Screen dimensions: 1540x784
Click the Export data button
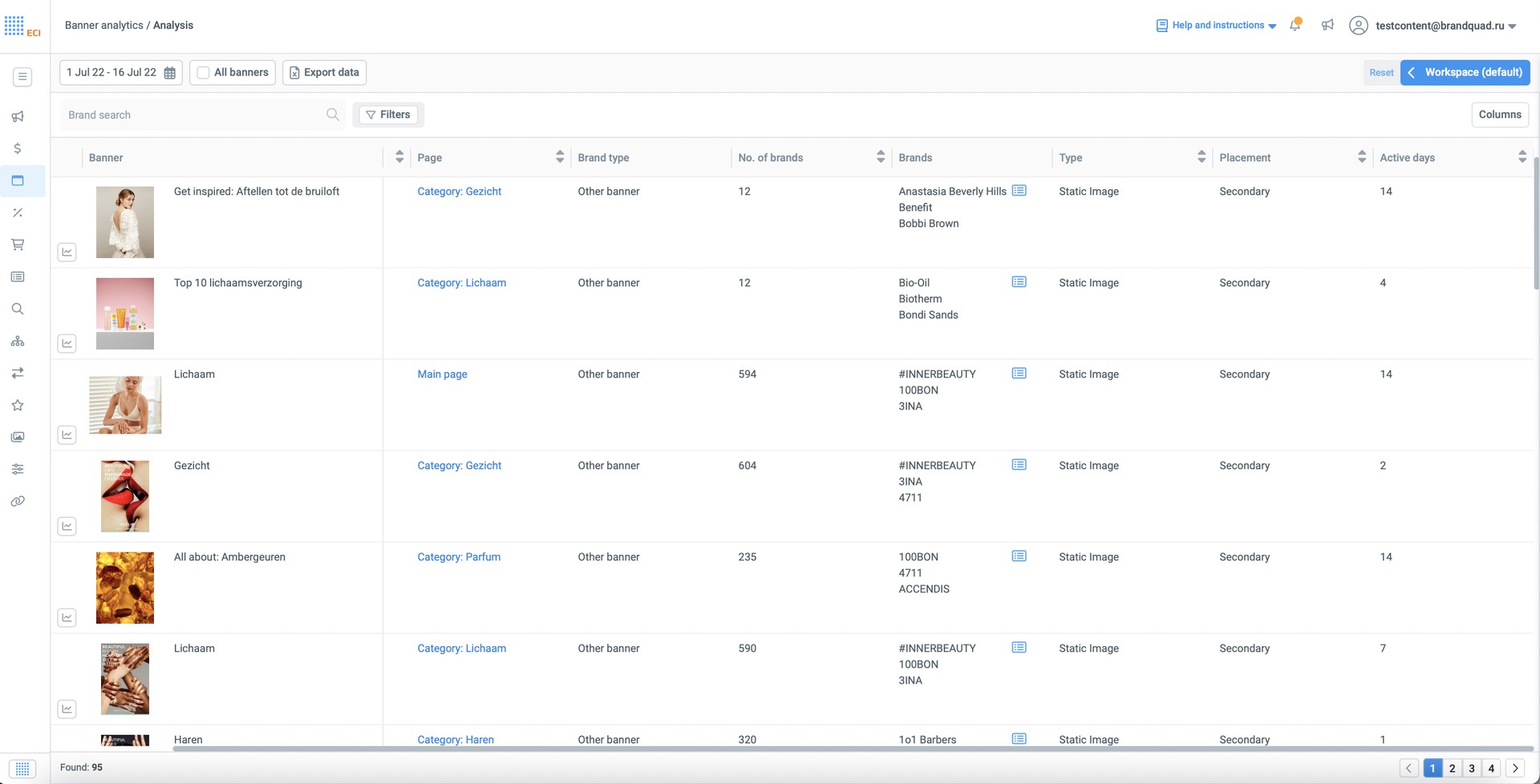[324, 72]
